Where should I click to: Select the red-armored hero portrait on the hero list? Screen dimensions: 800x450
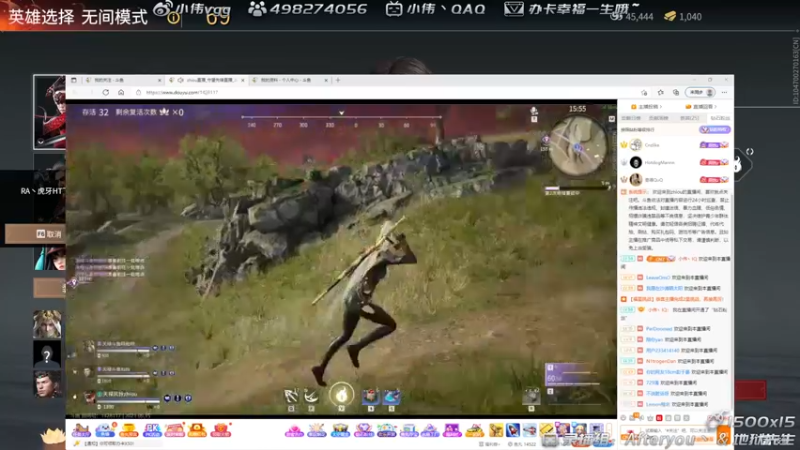(49, 110)
